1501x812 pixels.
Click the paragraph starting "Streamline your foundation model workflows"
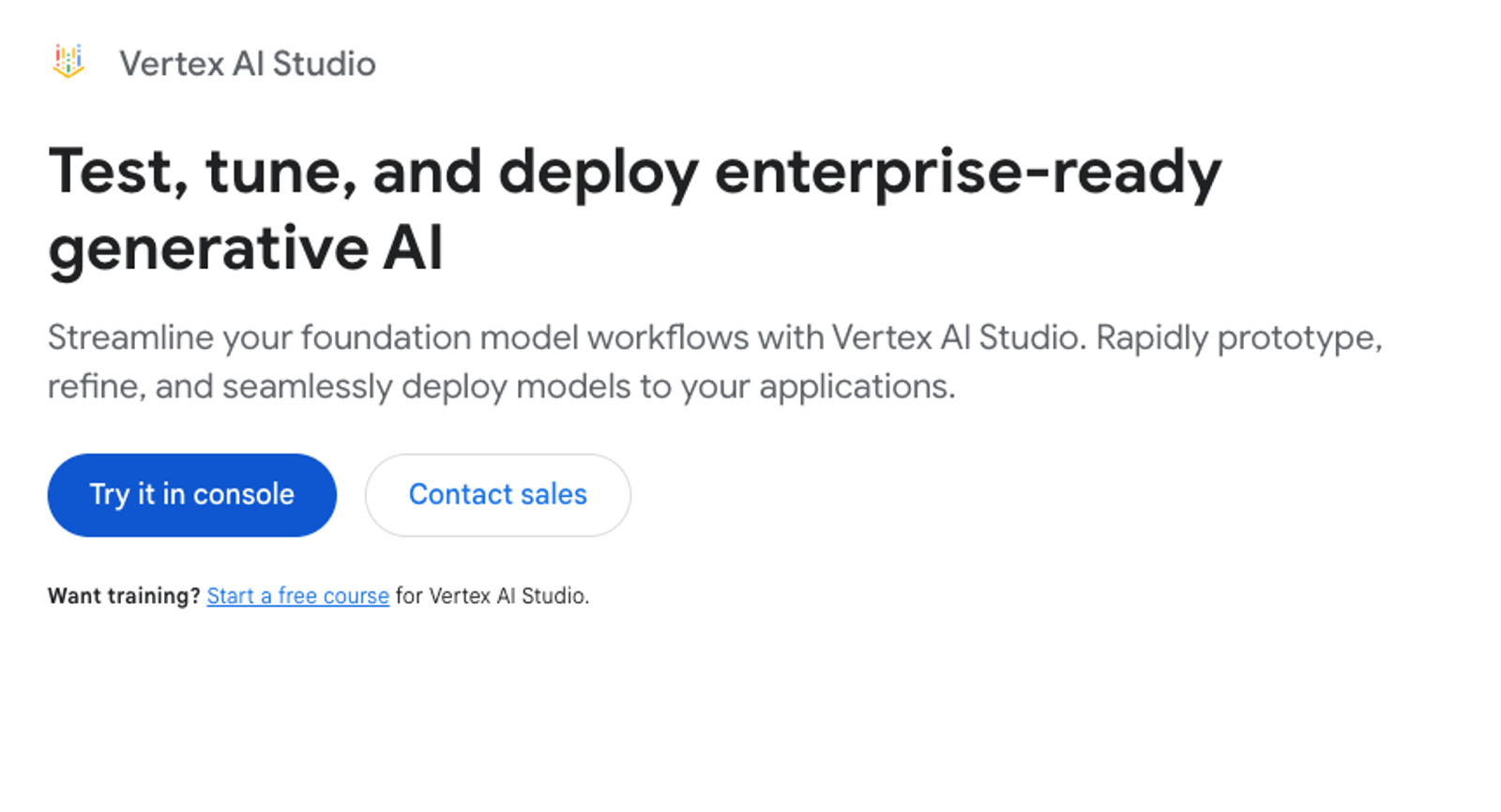[x=715, y=362]
